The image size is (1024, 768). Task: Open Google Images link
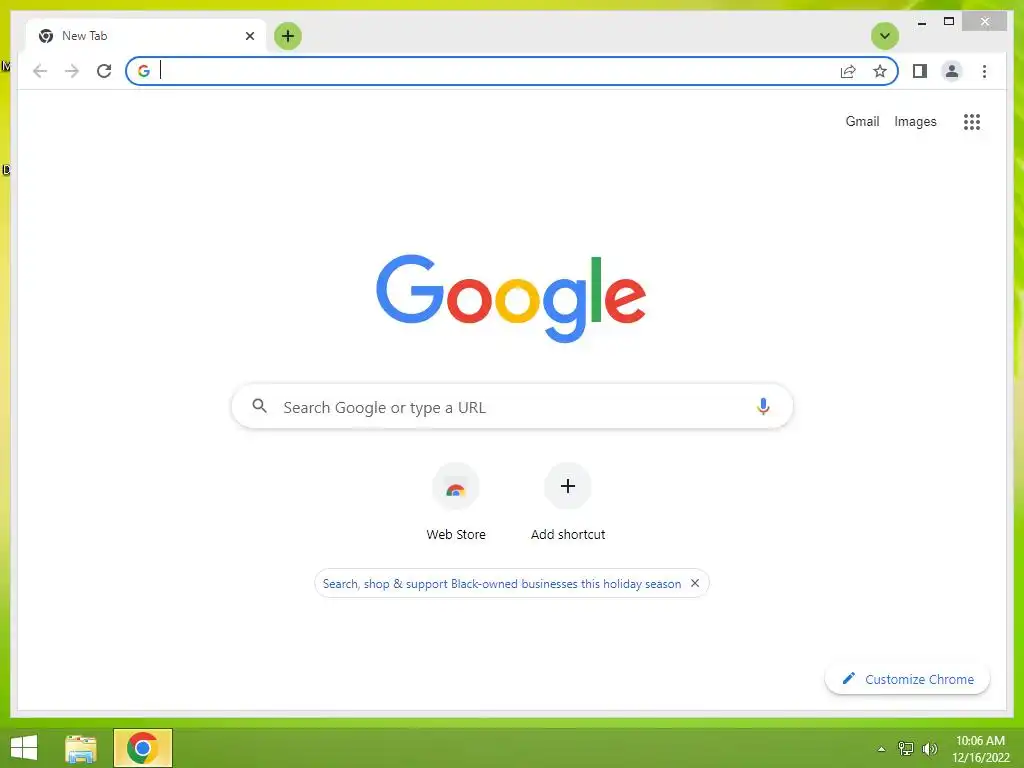915,121
